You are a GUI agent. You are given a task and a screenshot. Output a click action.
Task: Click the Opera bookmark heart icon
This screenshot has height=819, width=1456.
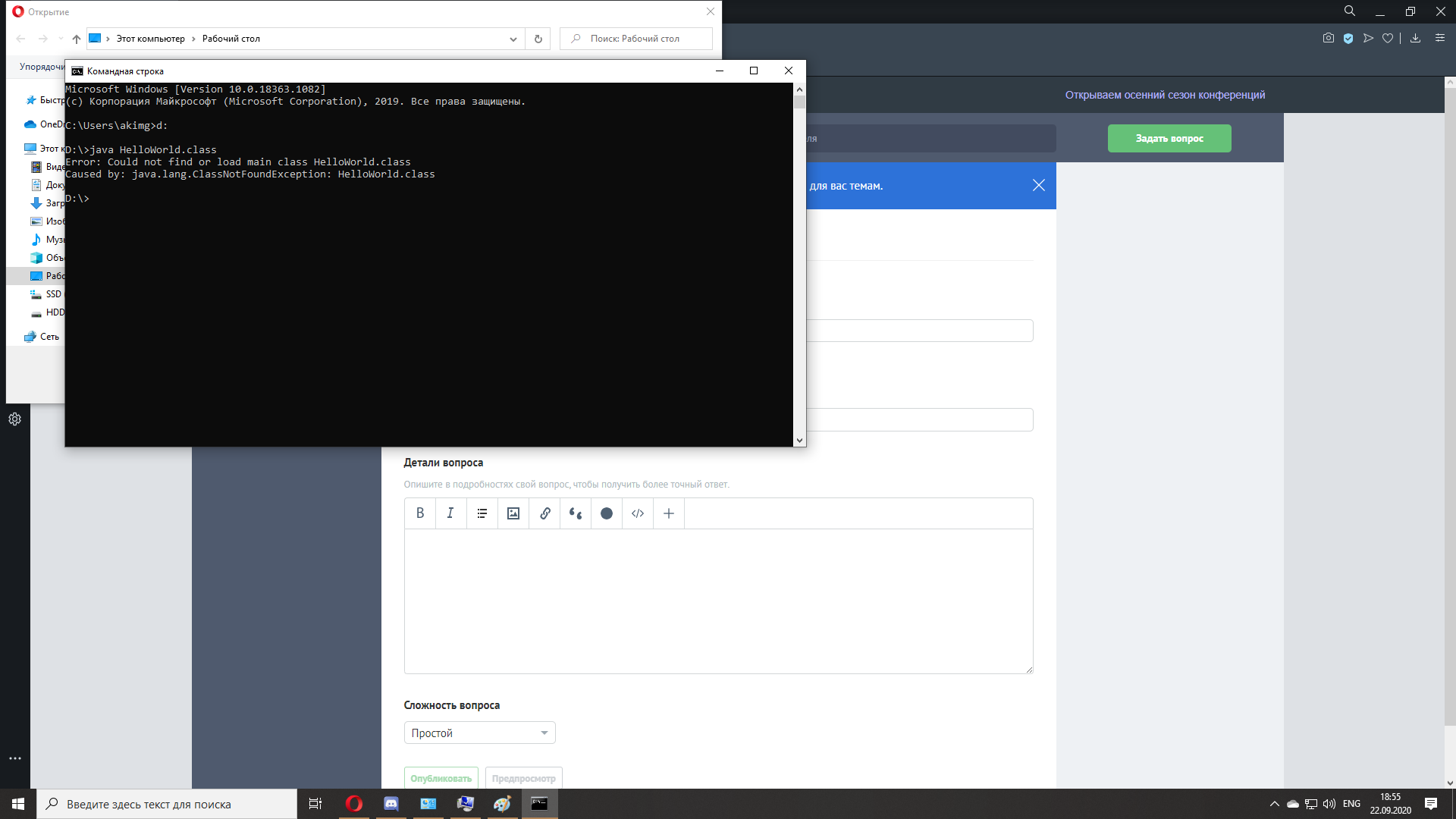[1388, 38]
